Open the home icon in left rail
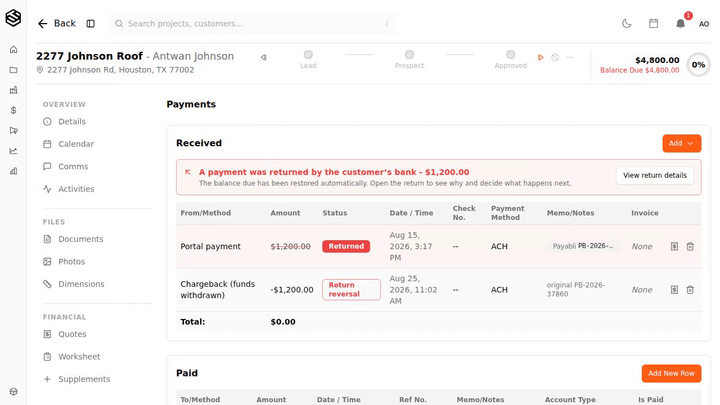 13,50
